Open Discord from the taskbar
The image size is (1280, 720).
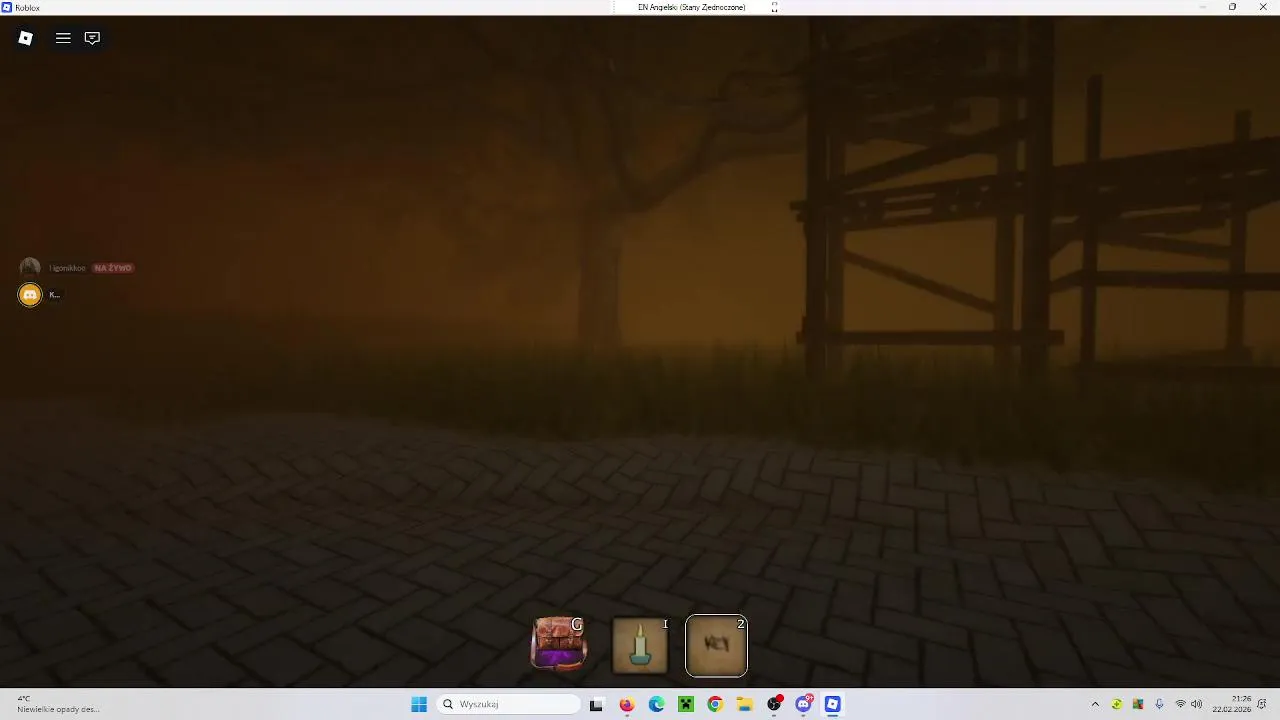point(803,704)
